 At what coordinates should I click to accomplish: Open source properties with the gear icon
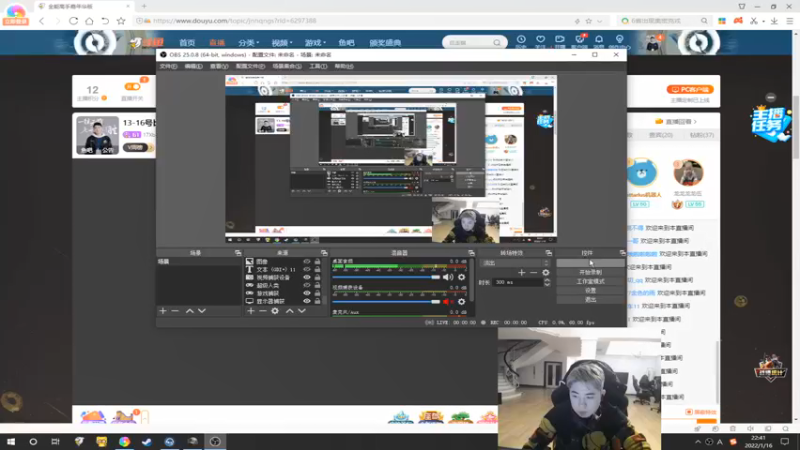coord(275,311)
